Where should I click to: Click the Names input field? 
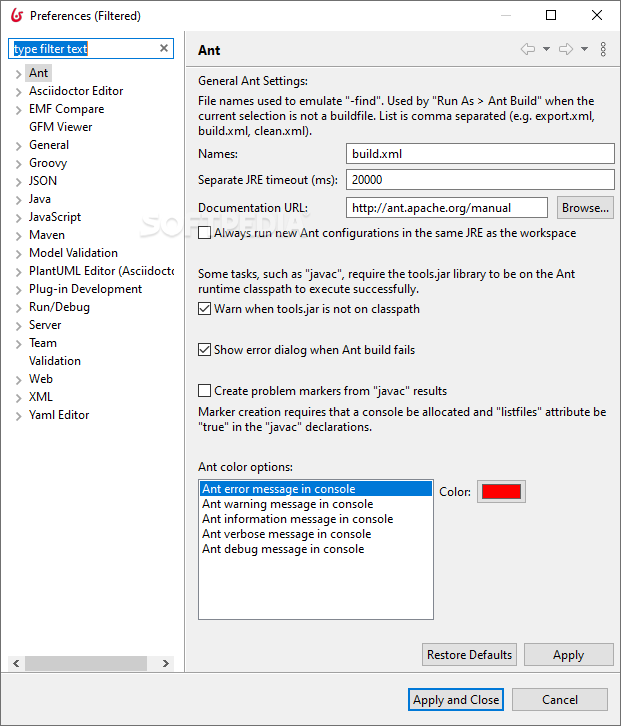point(480,153)
